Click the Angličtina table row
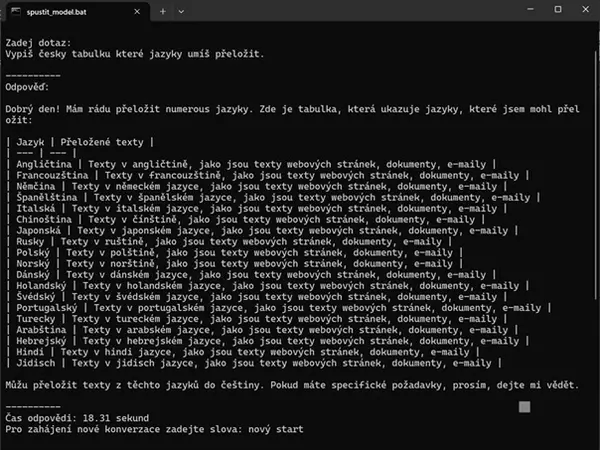This screenshot has width=600, height=450. coord(251,165)
